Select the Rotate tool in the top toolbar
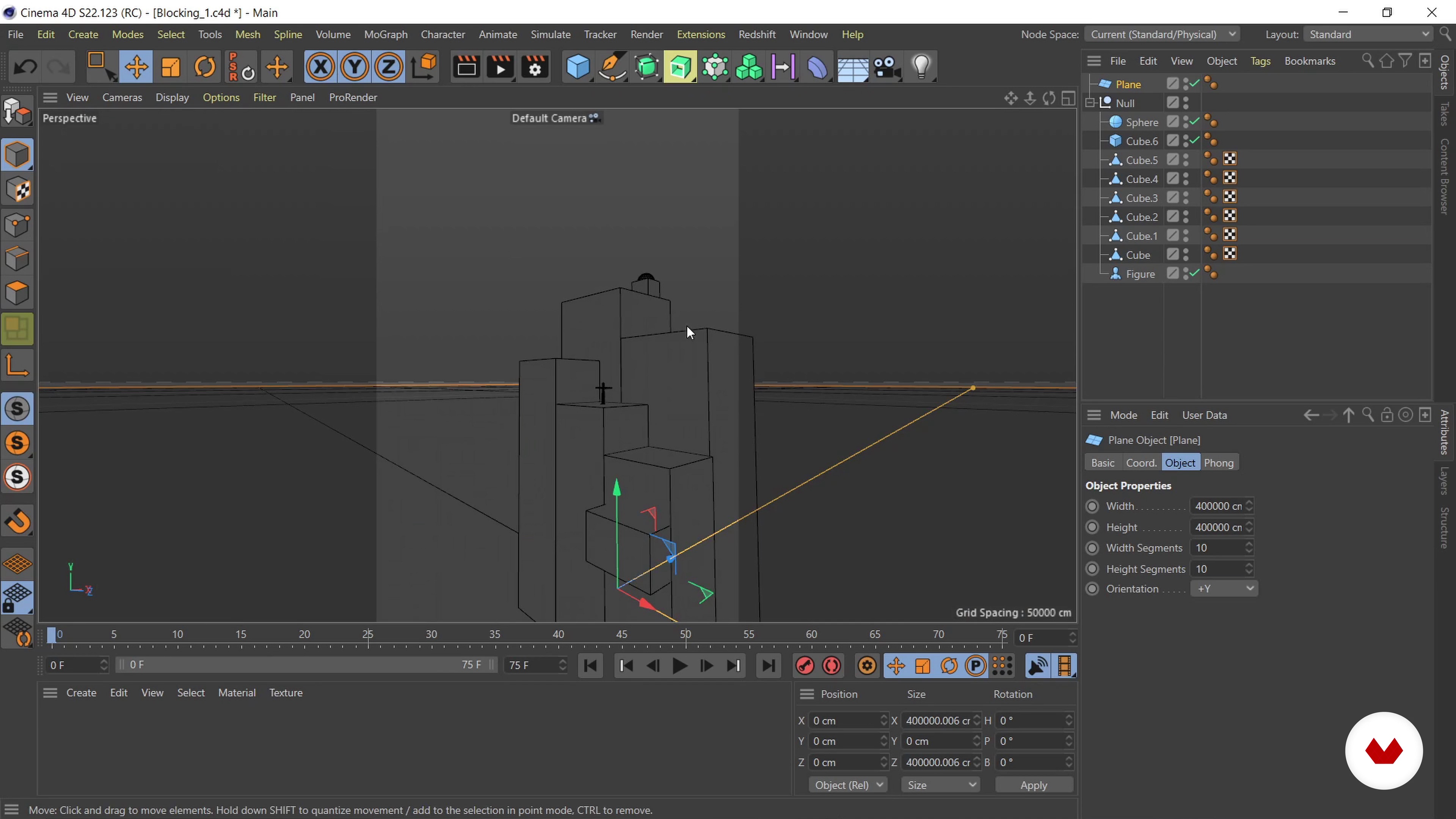Screen dimensions: 1456x819 point(205,67)
